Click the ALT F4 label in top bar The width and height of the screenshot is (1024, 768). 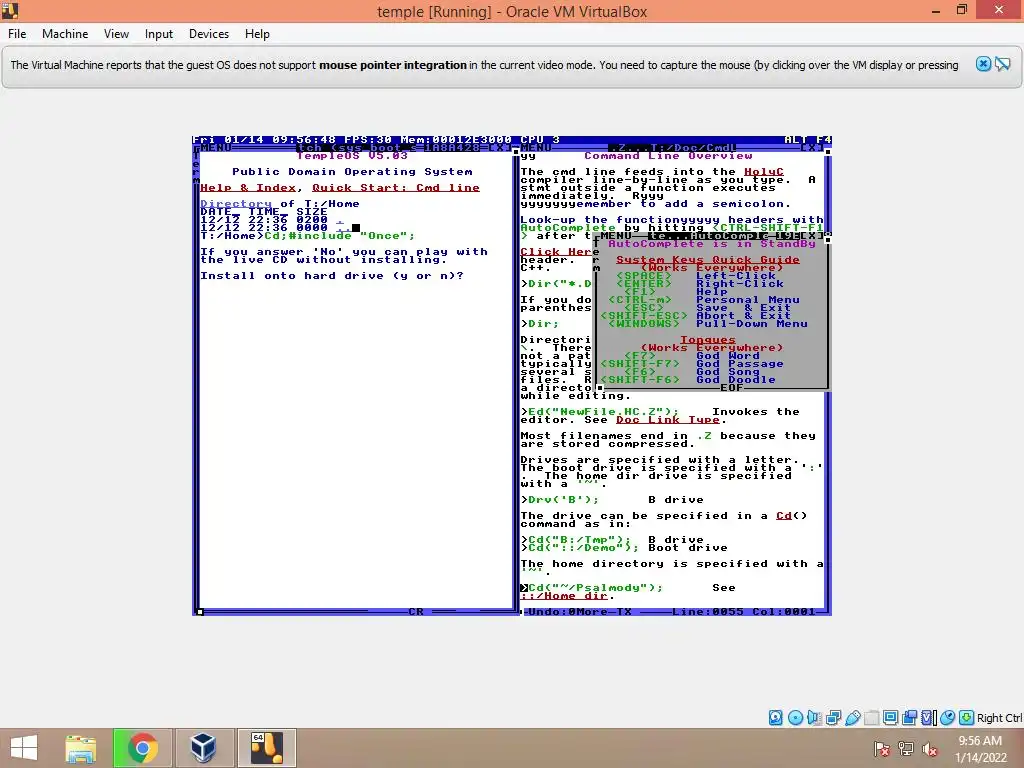pyautogui.click(x=807, y=140)
